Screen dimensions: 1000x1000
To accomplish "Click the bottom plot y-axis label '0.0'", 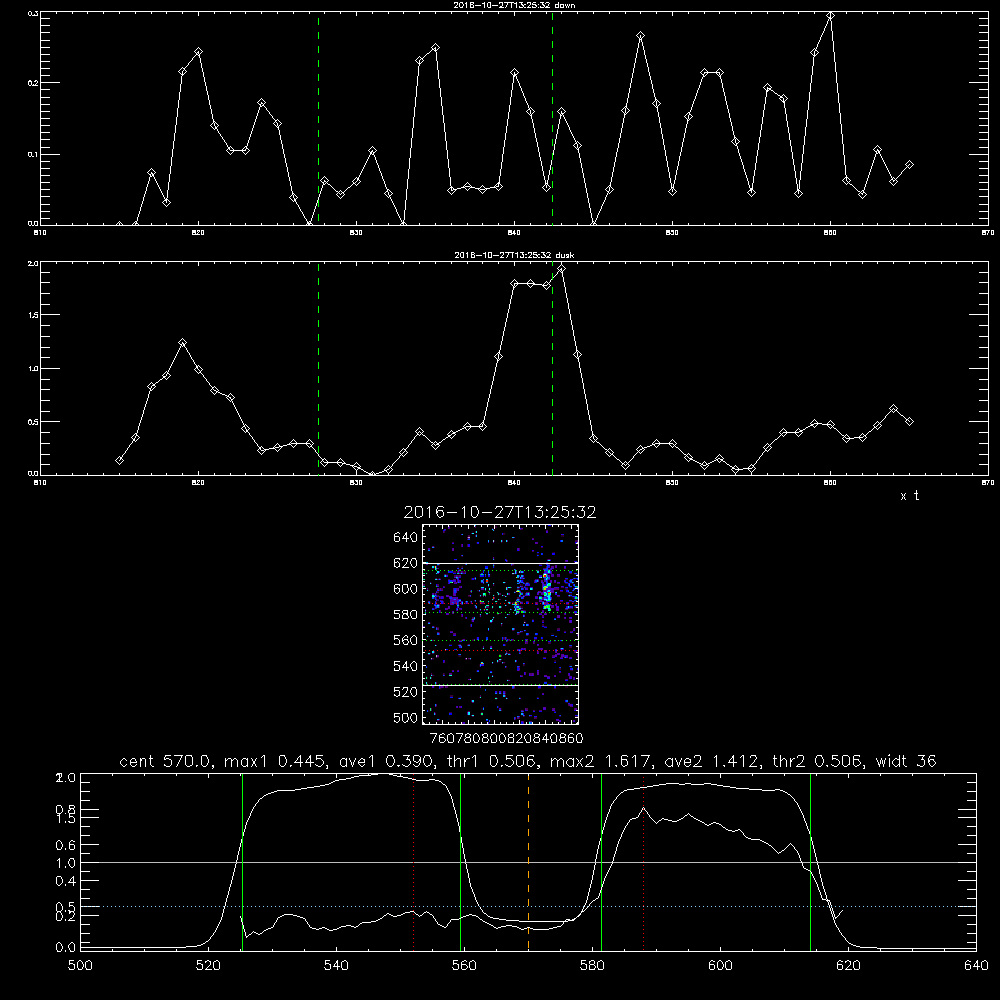I will click(66, 948).
